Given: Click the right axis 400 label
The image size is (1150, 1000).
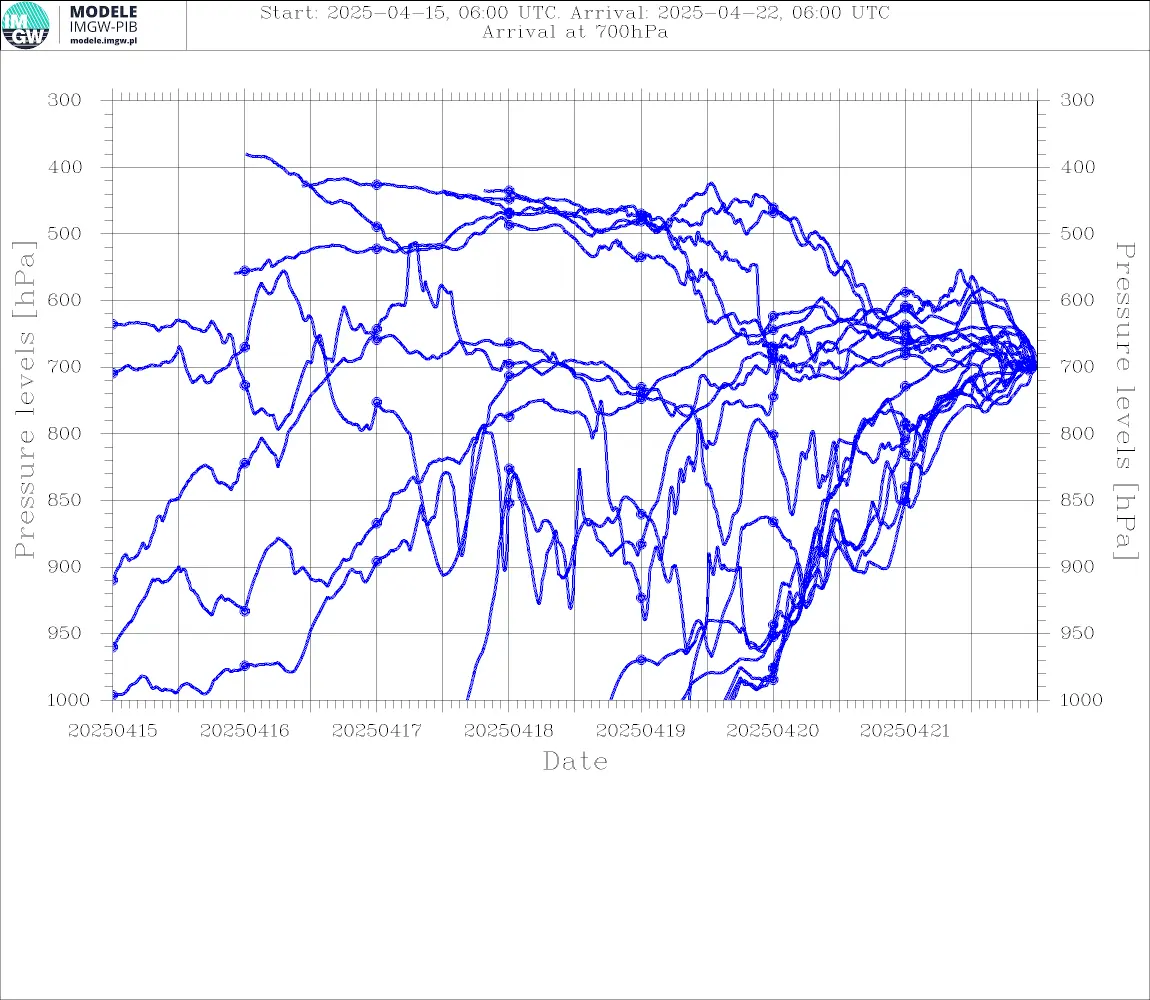Looking at the screenshot, I should point(1077,167).
